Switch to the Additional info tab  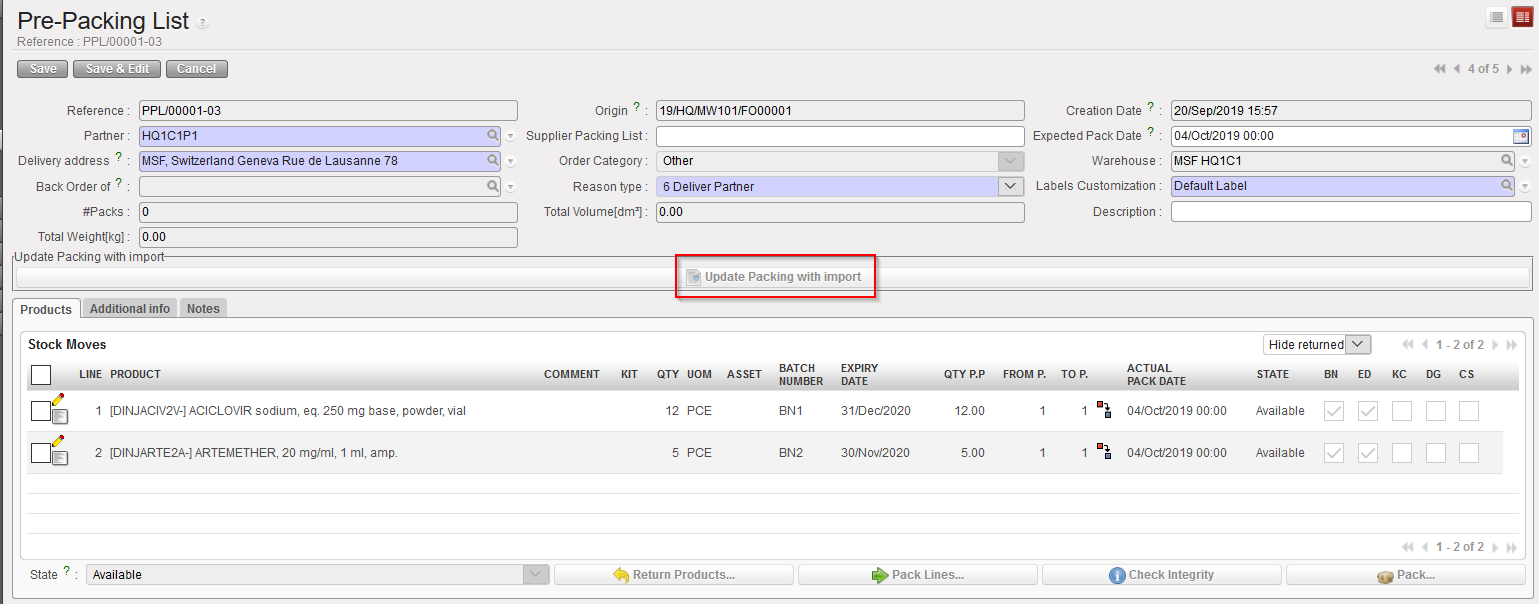coord(130,309)
